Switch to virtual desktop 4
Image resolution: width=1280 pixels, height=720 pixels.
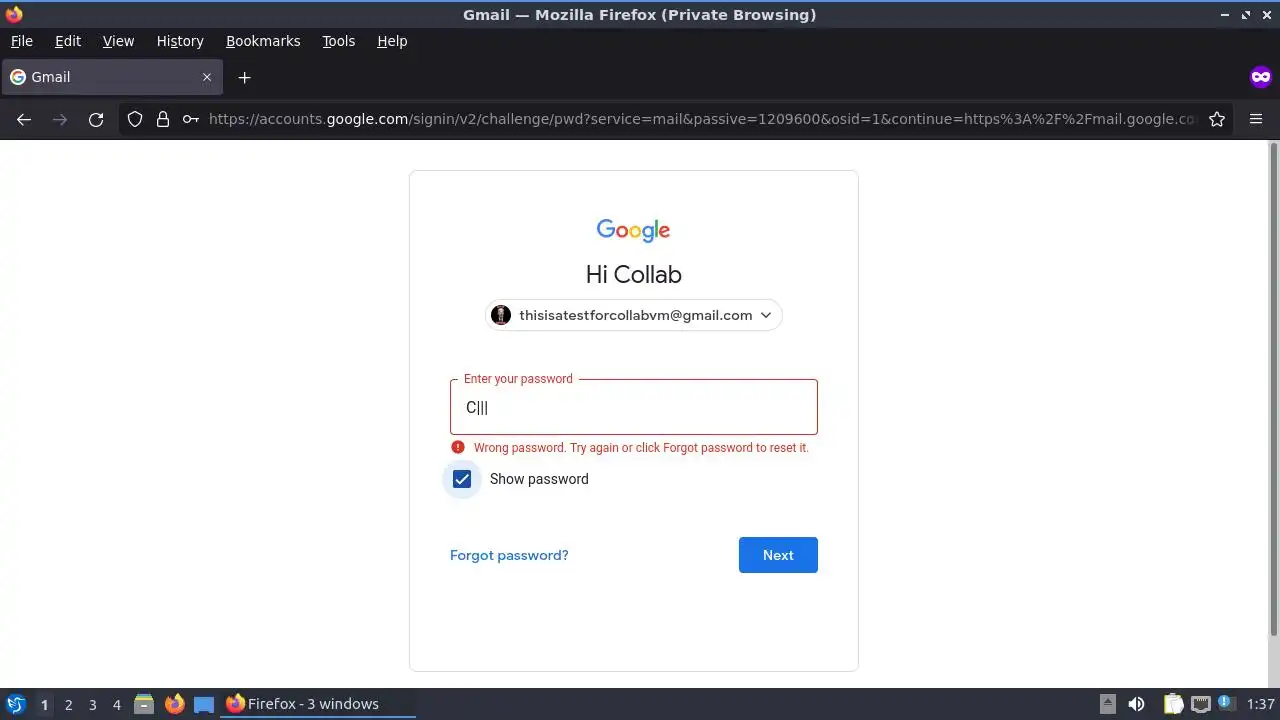[x=116, y=704]
